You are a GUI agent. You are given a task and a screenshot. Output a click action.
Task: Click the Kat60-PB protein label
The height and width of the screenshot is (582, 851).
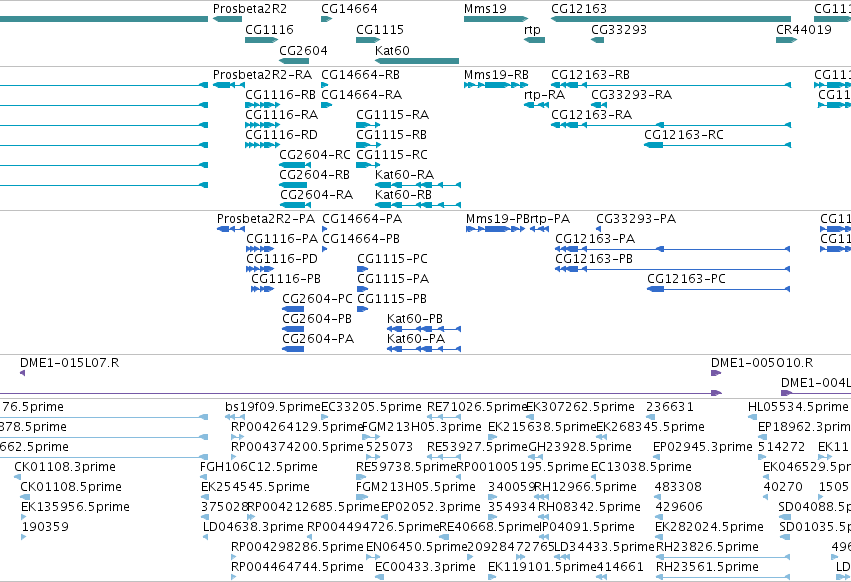pyautogui.click(x=415, y=319)
